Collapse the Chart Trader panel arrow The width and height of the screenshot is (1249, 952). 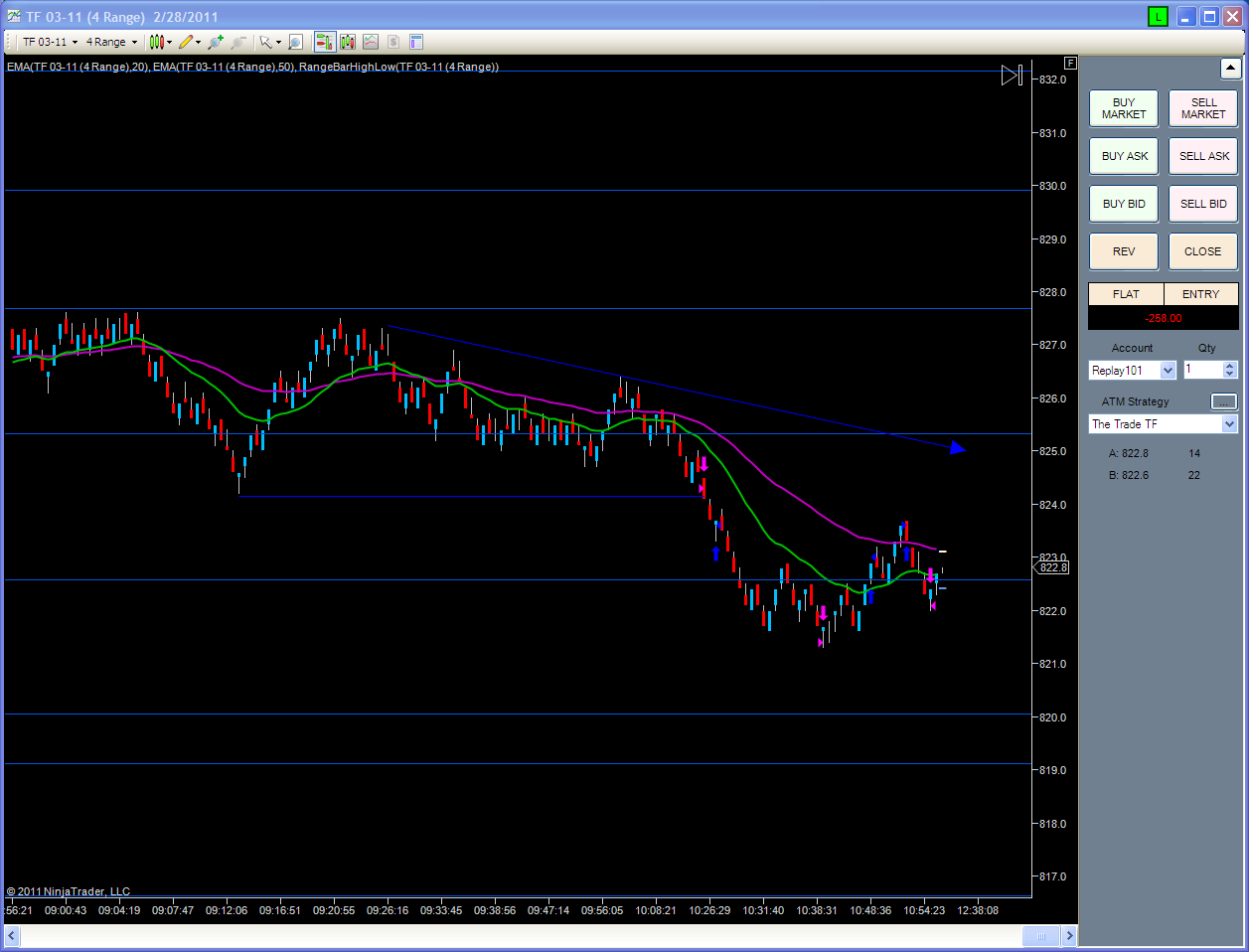[1230, 68]
